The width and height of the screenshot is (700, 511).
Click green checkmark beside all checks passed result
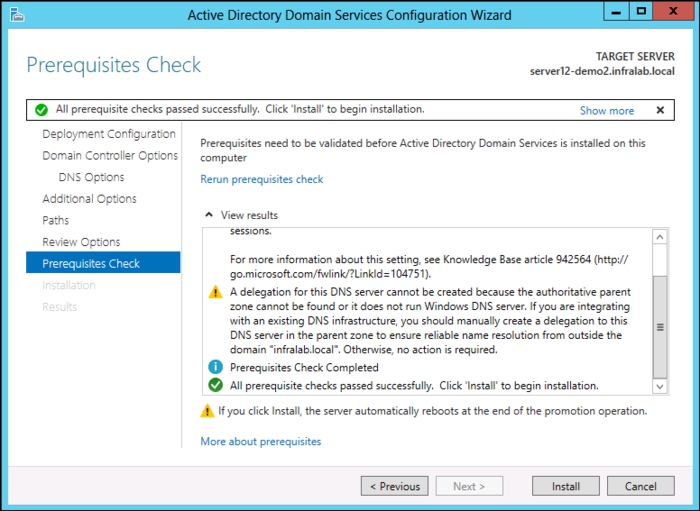click(215, 385)
